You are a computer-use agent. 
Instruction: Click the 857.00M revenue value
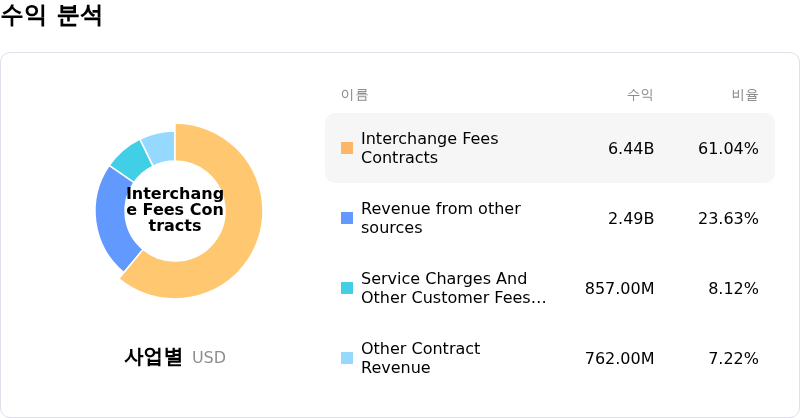[x=619, y=288]
